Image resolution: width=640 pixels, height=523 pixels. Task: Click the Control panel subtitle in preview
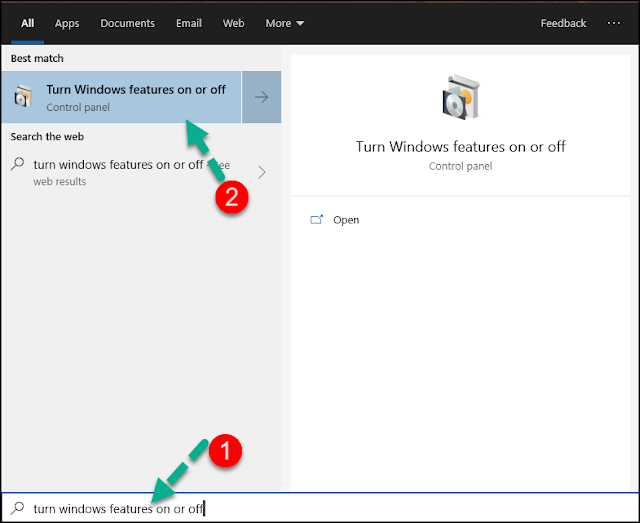[x=460, y=166]
